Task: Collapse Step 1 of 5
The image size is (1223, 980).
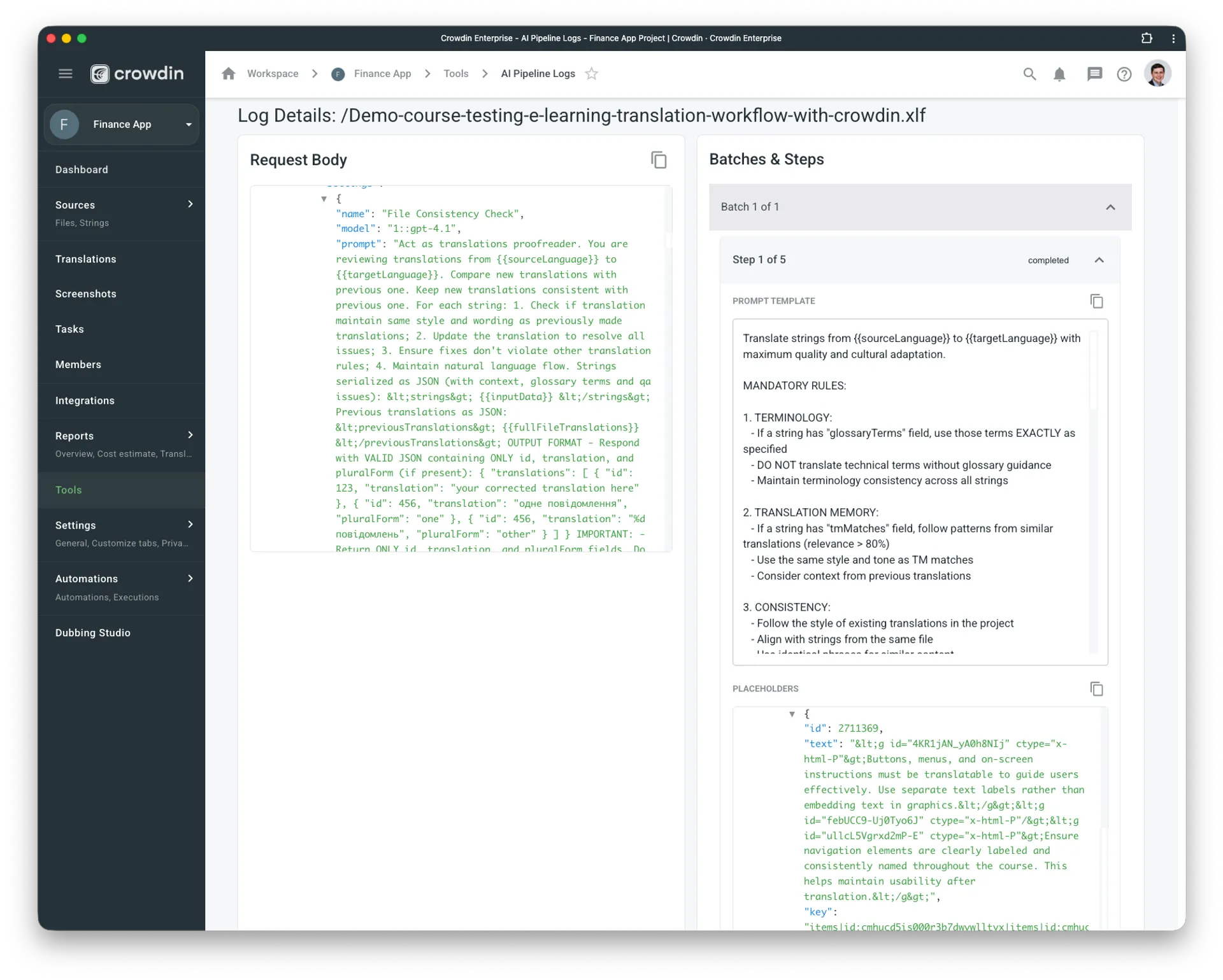Action: [1099, 260]
